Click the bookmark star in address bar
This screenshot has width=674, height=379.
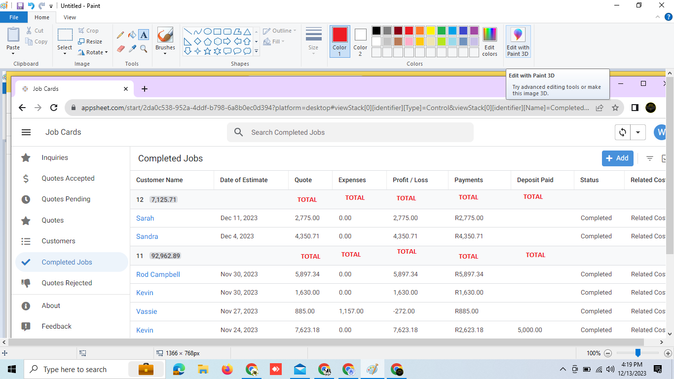pyautogui.click(x=615, y=108)
